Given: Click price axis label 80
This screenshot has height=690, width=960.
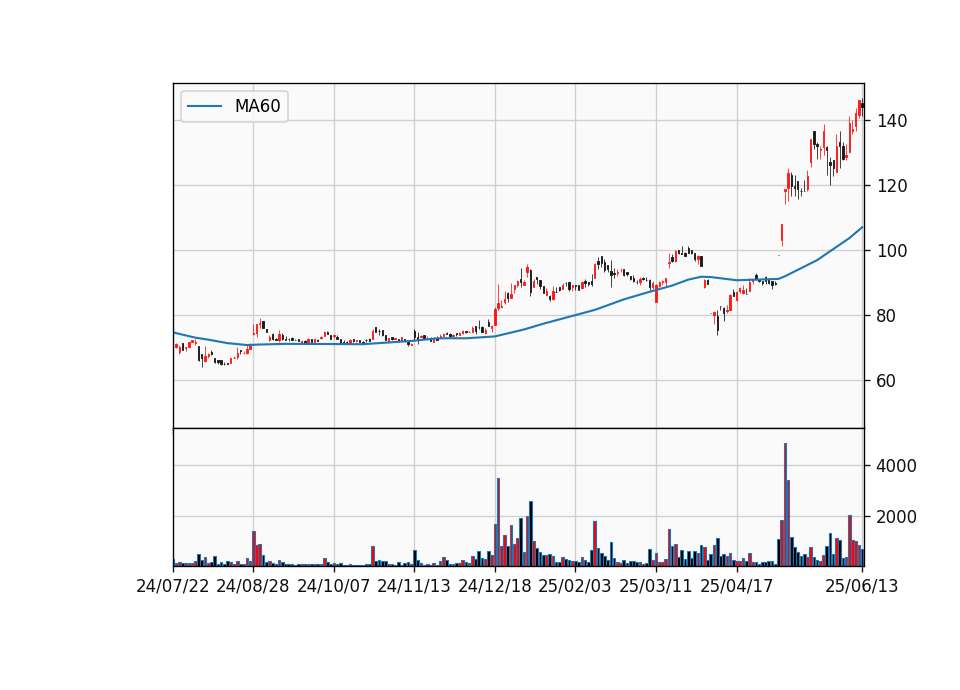Looking at the screenshot, I should click(x=887, y=316).
